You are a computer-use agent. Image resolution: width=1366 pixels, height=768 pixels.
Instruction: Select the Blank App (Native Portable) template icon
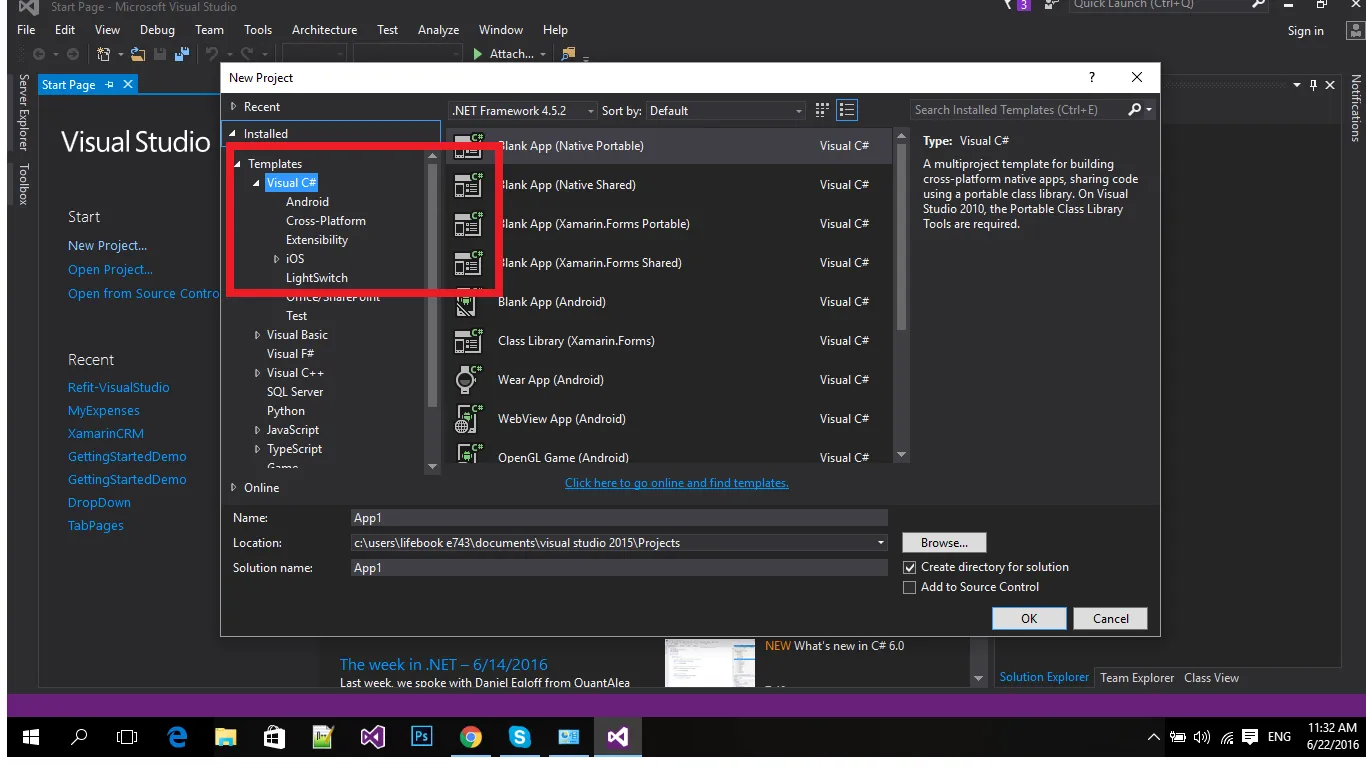pos(468,146)
